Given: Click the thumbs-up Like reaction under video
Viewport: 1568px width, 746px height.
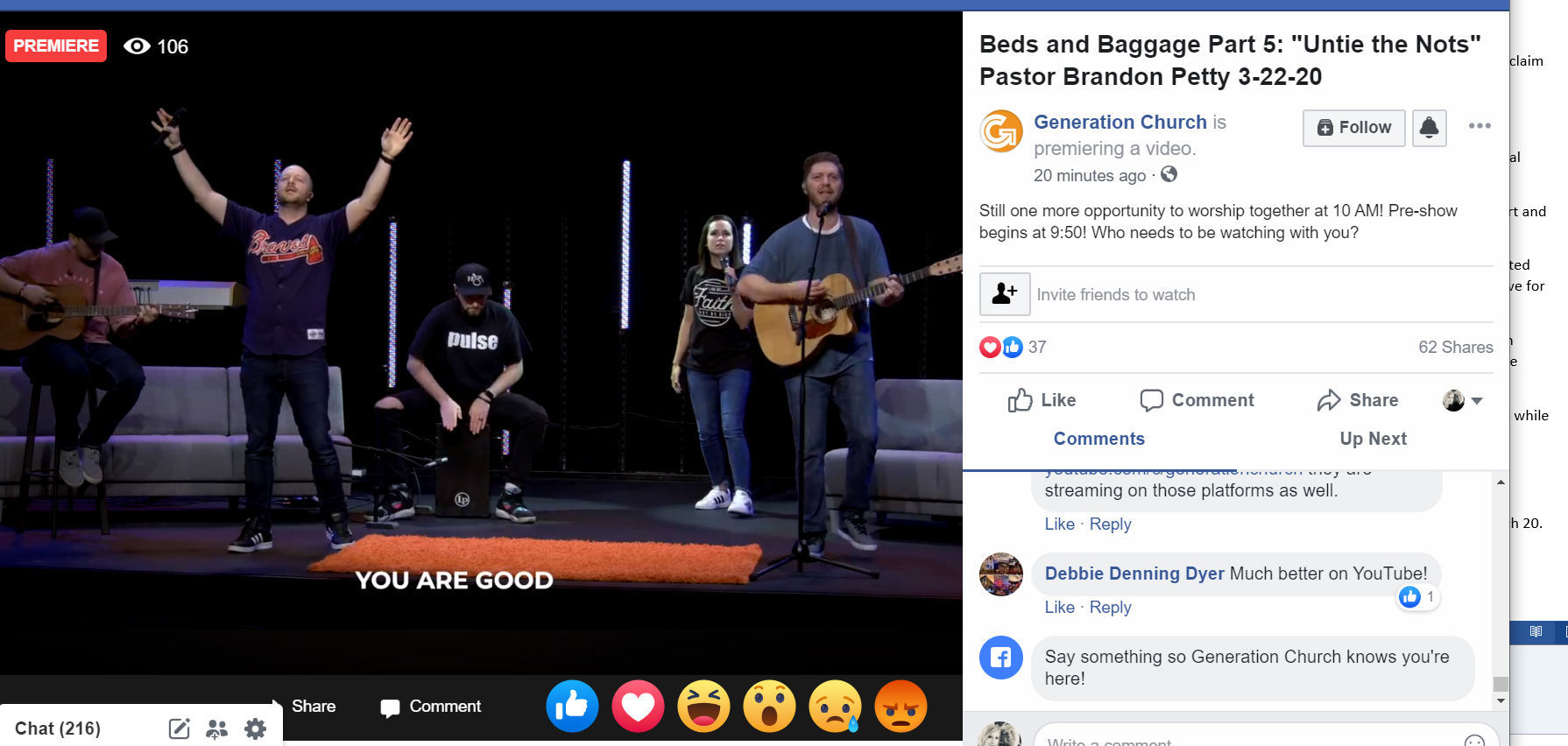Looking at the screenshot, I should pos(572,706).
